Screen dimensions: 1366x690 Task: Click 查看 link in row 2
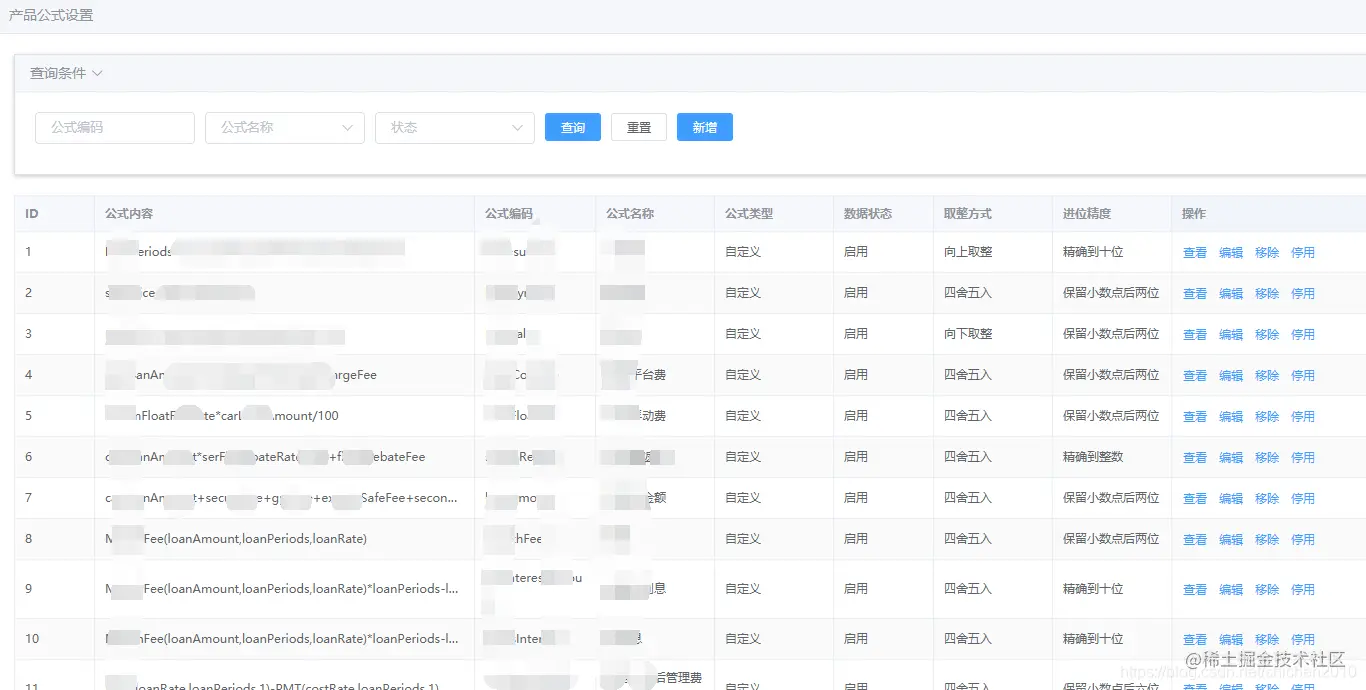tap(1195, 294)
